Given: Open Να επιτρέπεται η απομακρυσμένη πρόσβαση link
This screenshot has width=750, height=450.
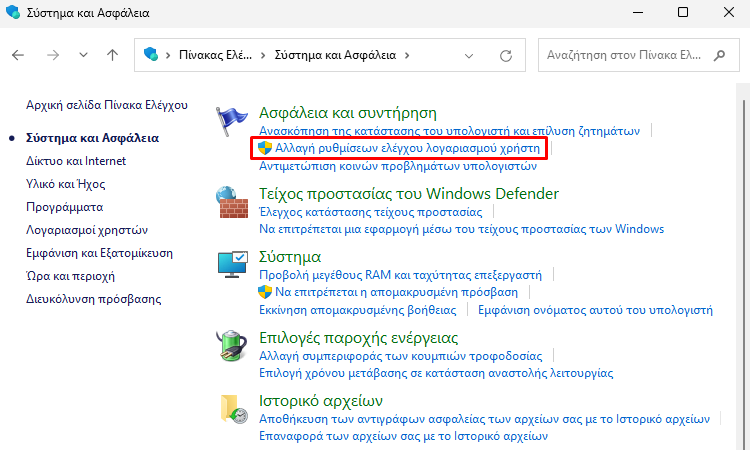Looking at the screenshot, I should (x=396, y=292).
